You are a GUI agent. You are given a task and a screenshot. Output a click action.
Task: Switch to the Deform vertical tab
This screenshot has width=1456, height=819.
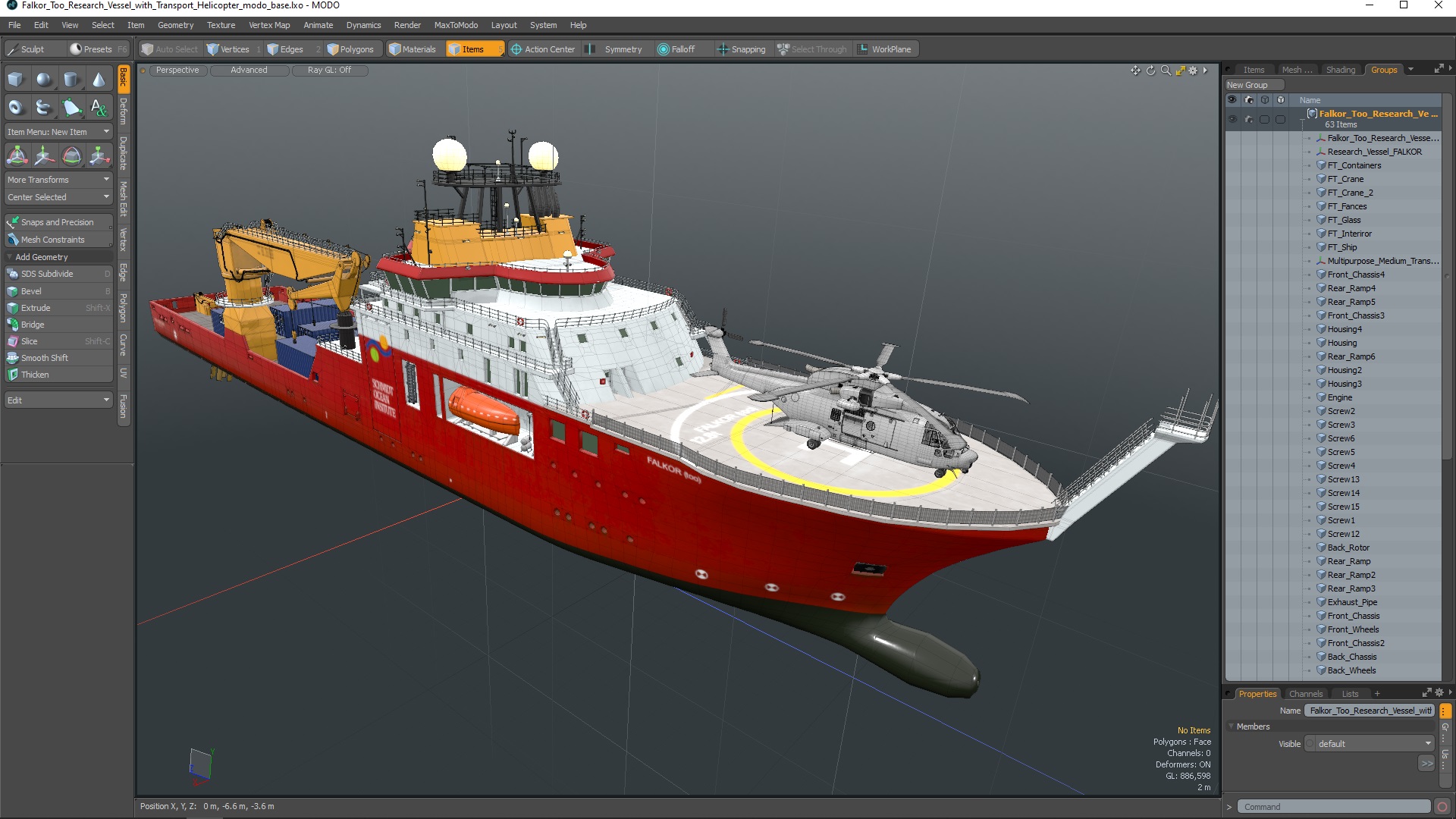tap(124, 111)
